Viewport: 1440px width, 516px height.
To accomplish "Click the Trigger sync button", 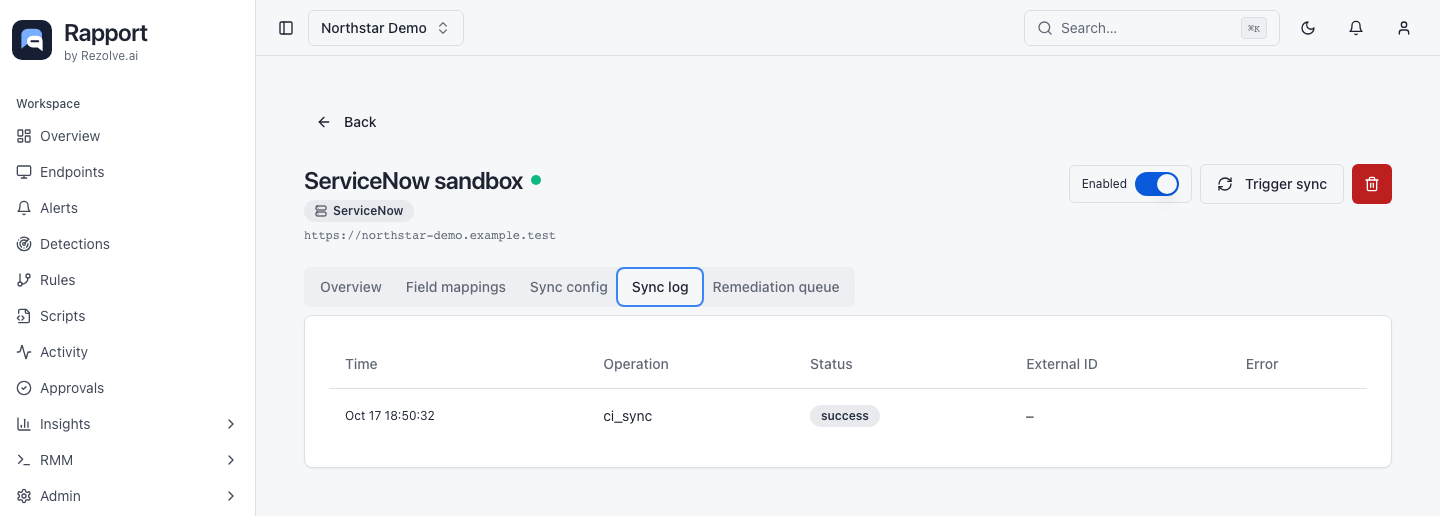I will click(1272, 184).
